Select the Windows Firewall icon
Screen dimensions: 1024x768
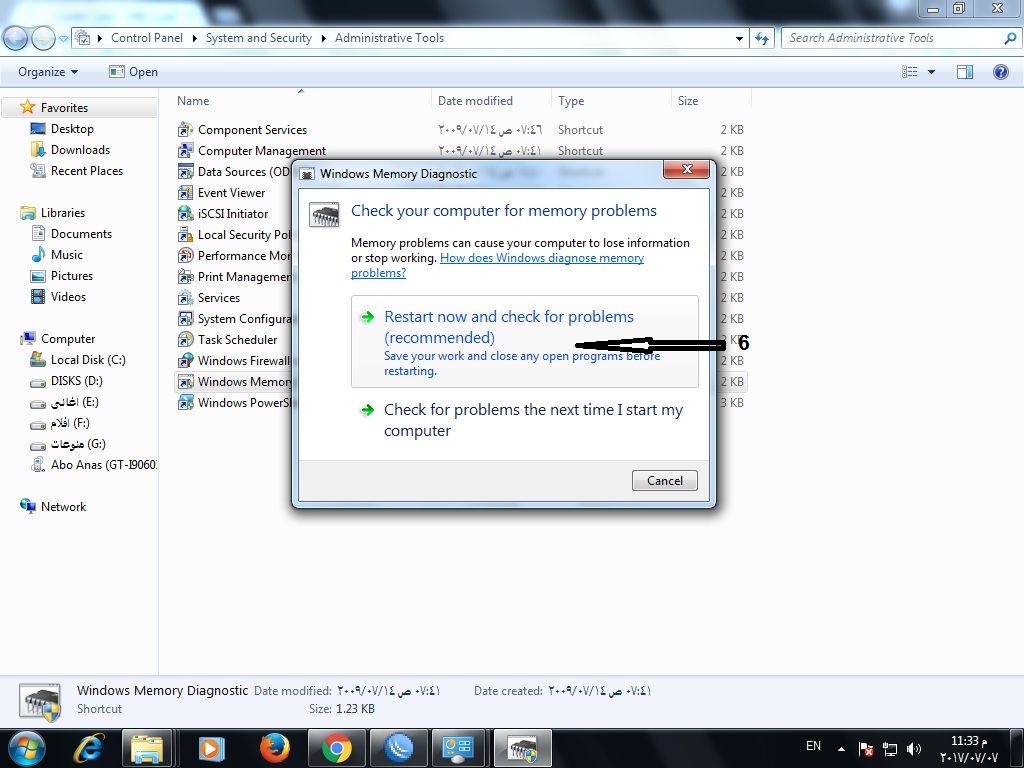[x=185, y=360]
